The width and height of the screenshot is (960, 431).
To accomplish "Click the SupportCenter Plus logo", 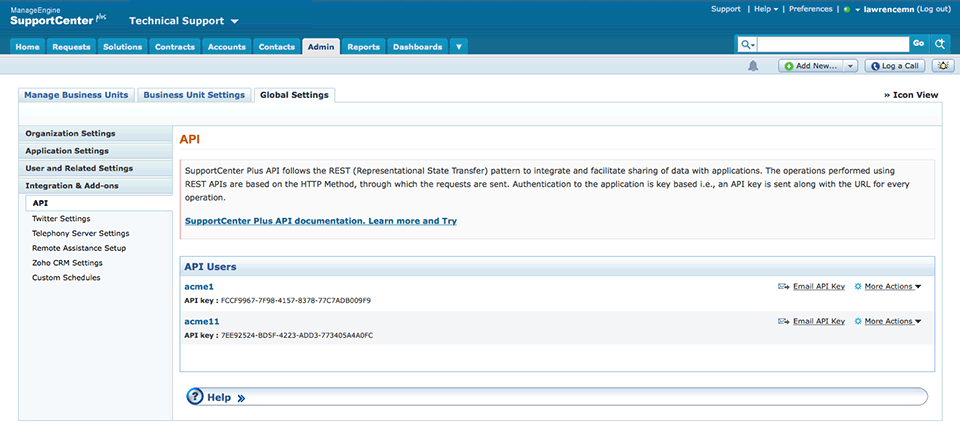I will 58,17.
